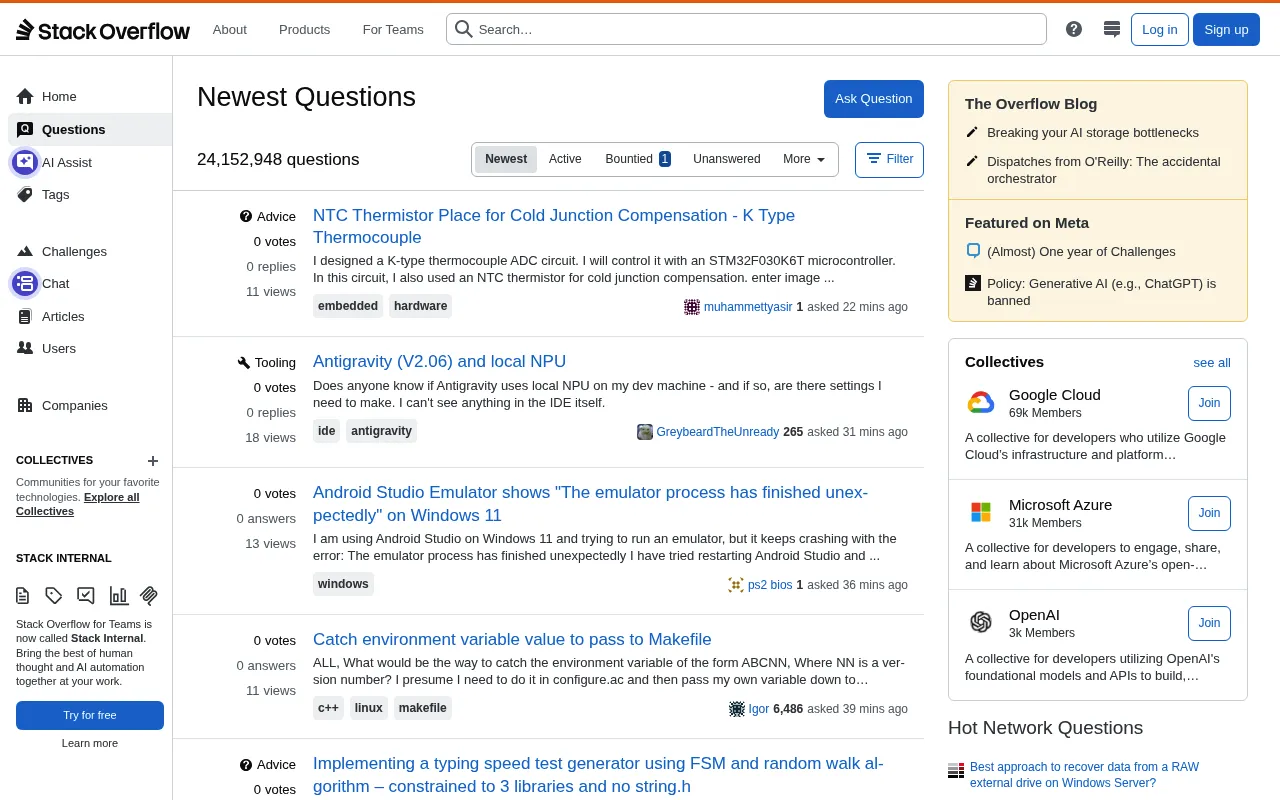
Task: Click the Stack Overflow logo
Action: click(x=103, y=30)
